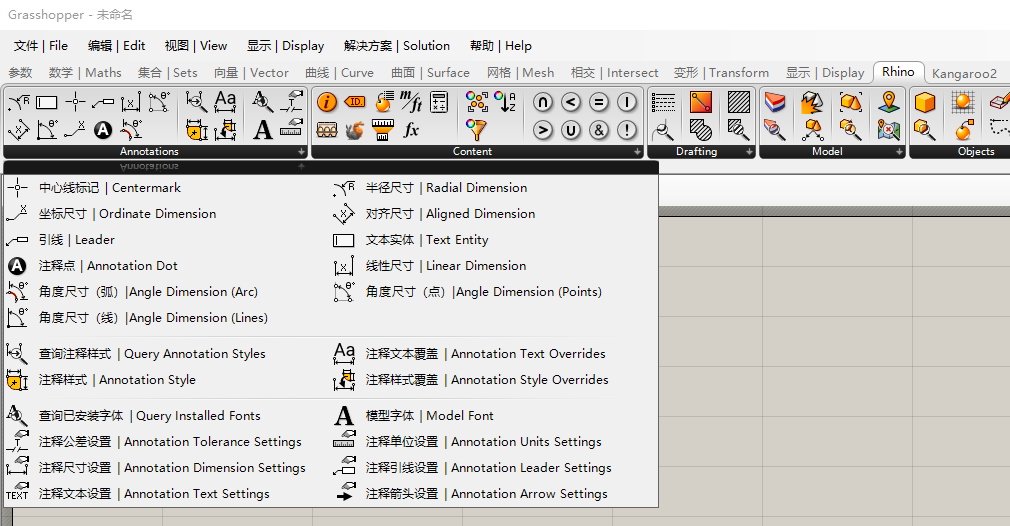Select the Rhino tab
Image resolution: width=1010 pixels, height=526 pixels.
(x=899, y=71)
